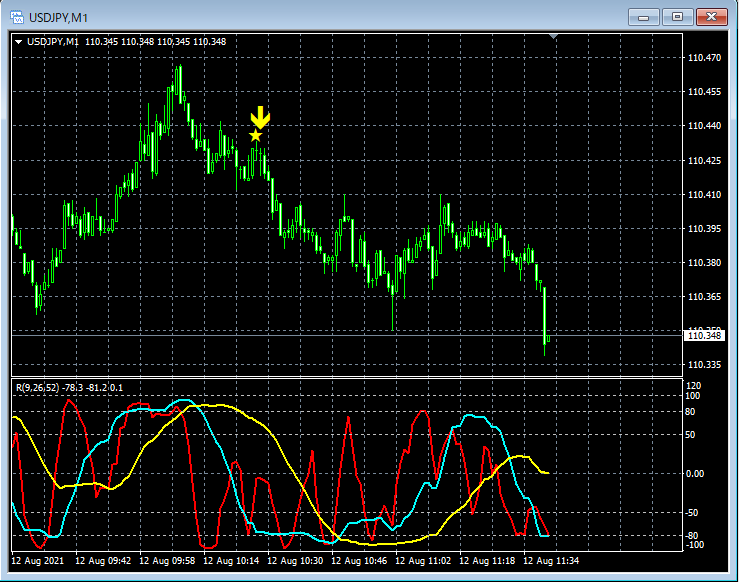Screen dimensions: 740x582
Task: Click the 110.470 price axis label
Action: tap(705, 58)
